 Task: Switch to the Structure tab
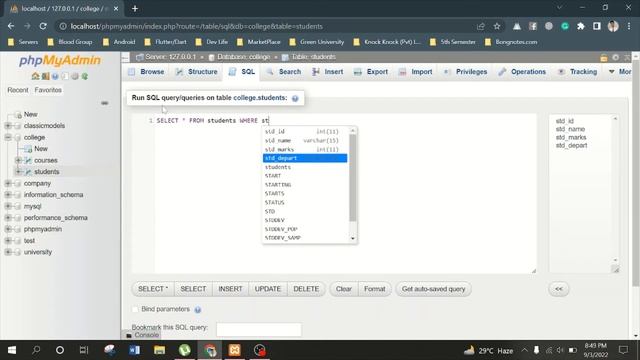click(196, 71)
